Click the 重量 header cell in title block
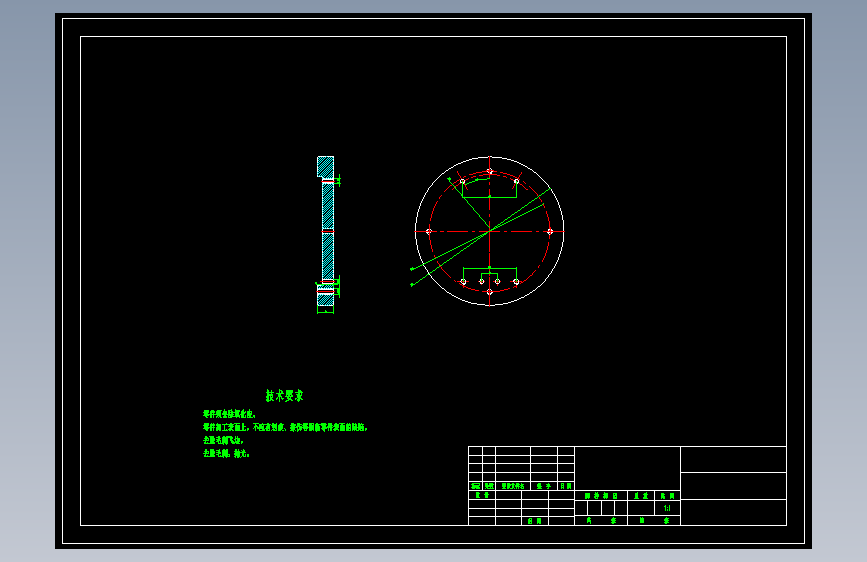Image resolution: width=867 pixels, height=562 pixels. (641, 496)
